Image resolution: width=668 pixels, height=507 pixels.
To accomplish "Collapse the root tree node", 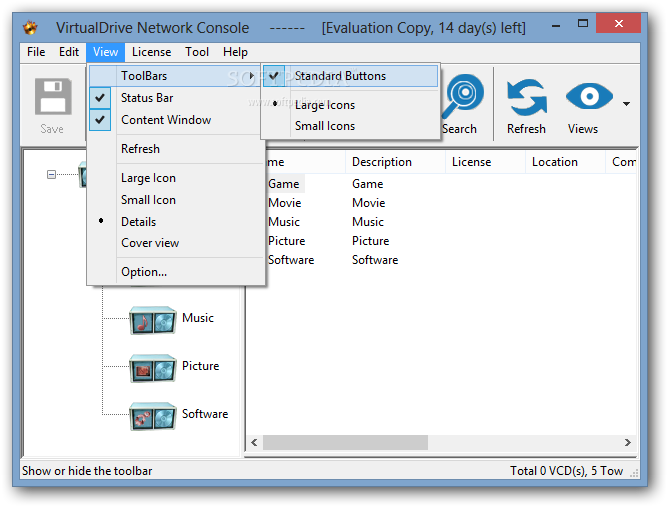I will 51,174.
